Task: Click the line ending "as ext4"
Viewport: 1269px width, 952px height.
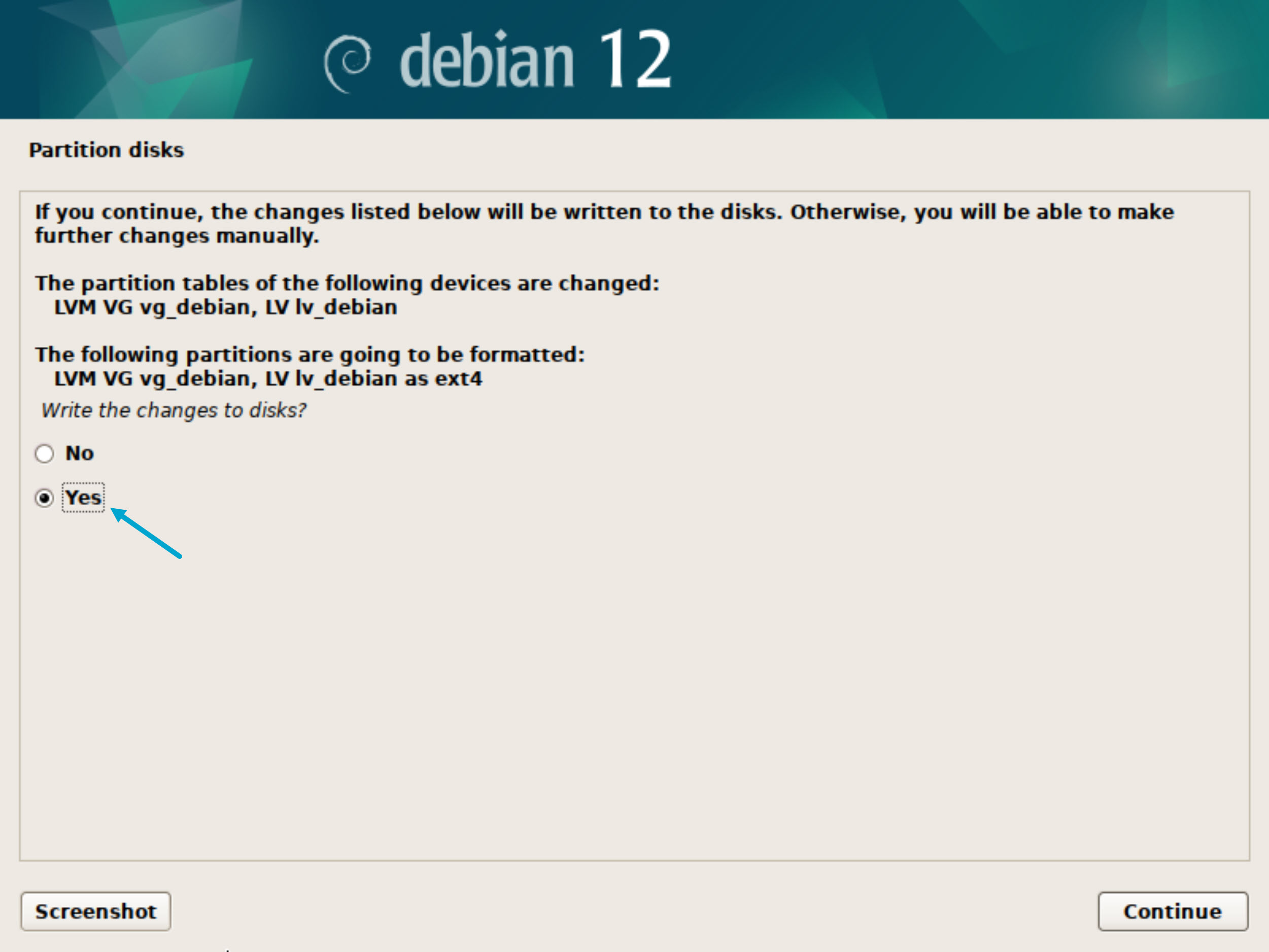Action: (x=268, y=379)
